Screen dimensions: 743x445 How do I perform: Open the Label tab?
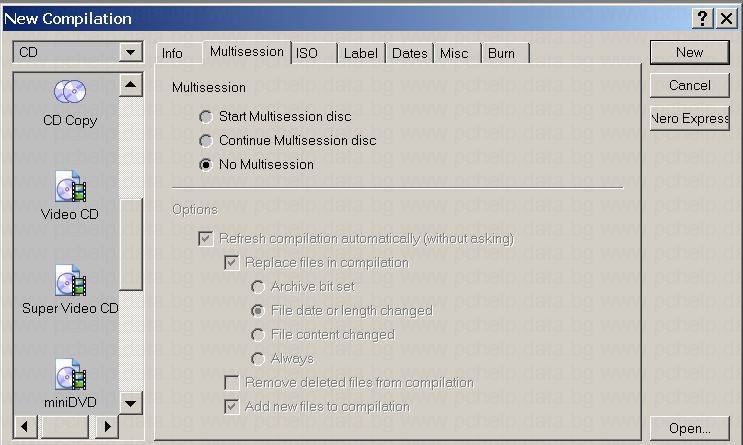tap(360, 54)
